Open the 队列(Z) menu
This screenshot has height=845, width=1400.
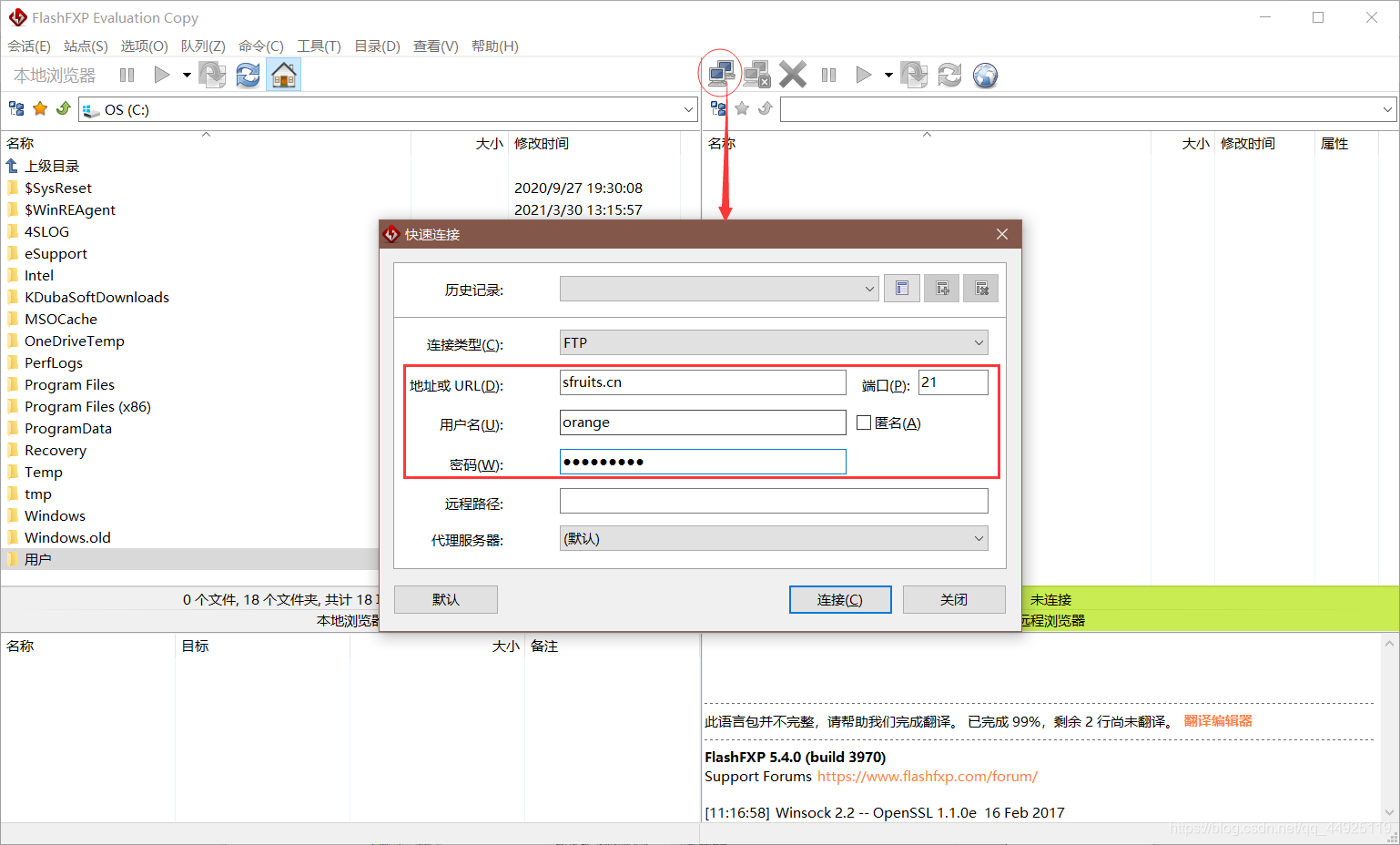click(x=203, y=46)
